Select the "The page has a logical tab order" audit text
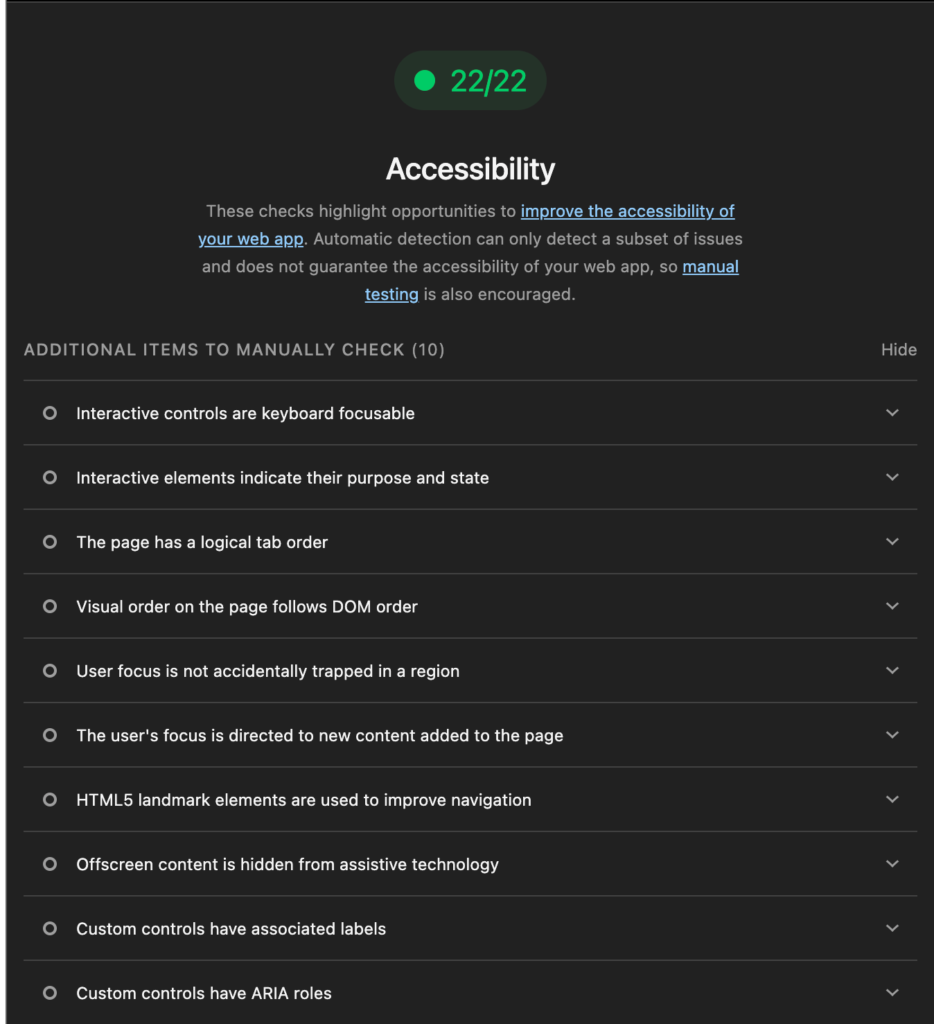This screenshot has width=934, height=1024. coord(202,542)
